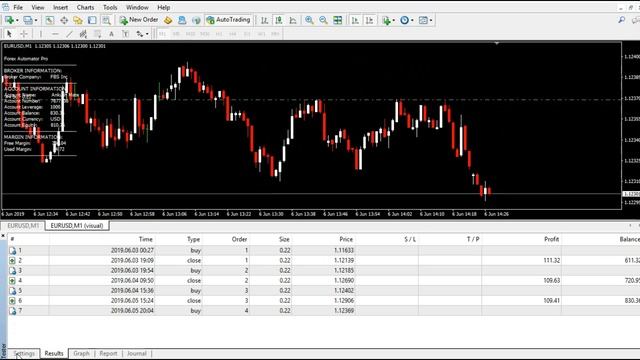
Task: Expand the New Chart dropdown arrow
Action: [17, 20]
